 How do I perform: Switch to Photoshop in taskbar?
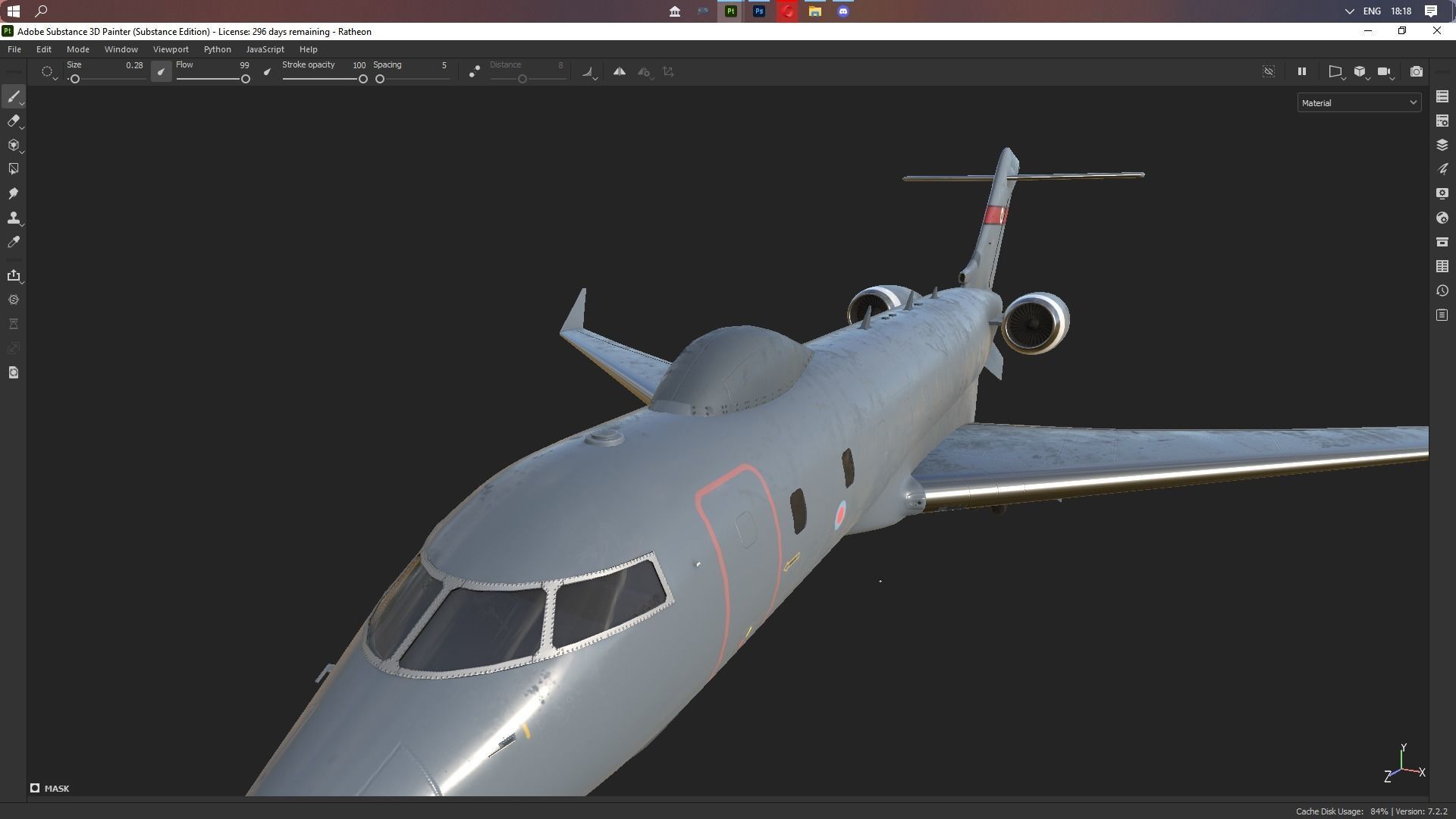click(758, 11)
